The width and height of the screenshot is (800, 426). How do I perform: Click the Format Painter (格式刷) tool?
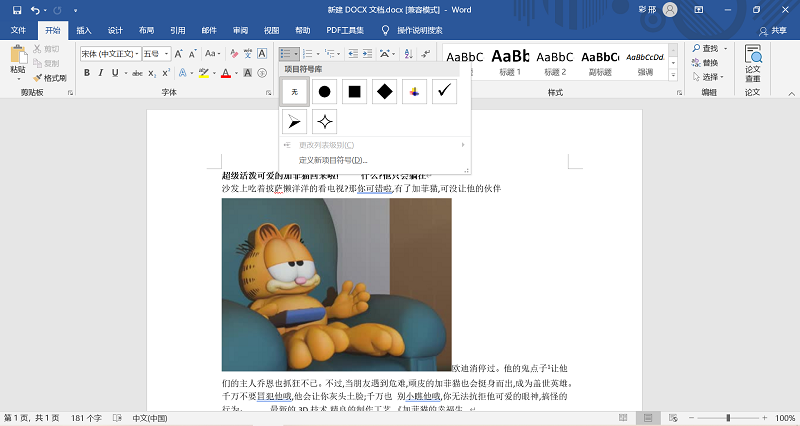click(50, 77)
